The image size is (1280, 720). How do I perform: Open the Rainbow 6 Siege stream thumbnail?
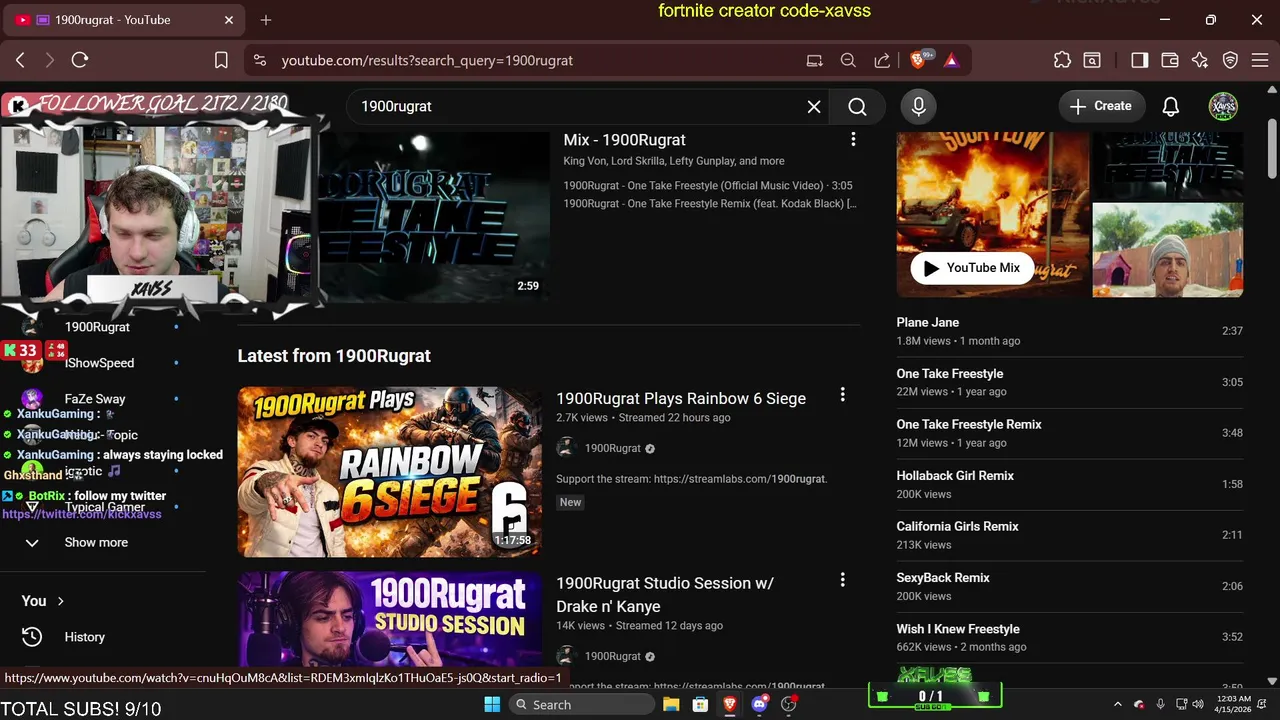[389, 472]
